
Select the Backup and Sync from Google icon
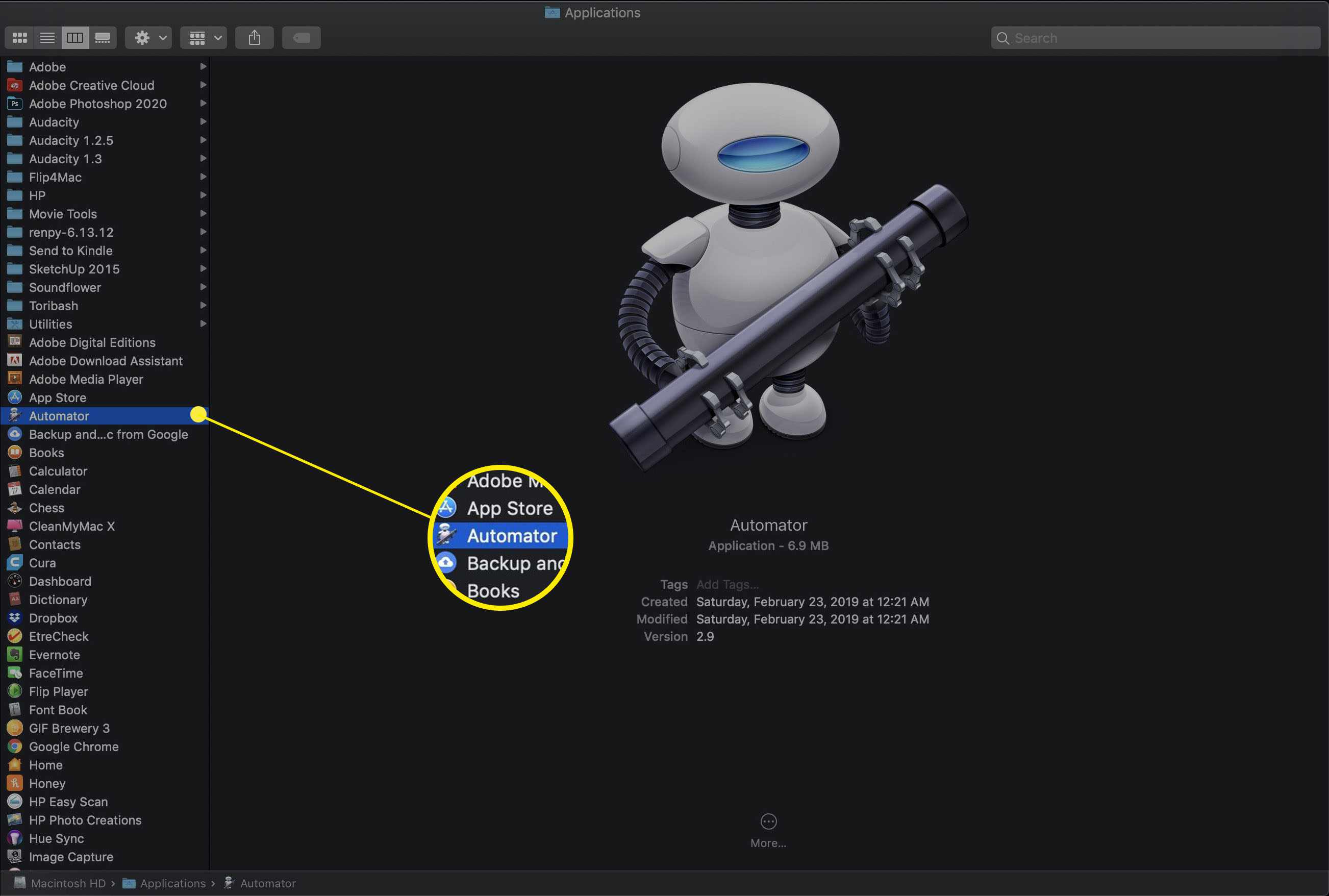click(x=15, y=434)
